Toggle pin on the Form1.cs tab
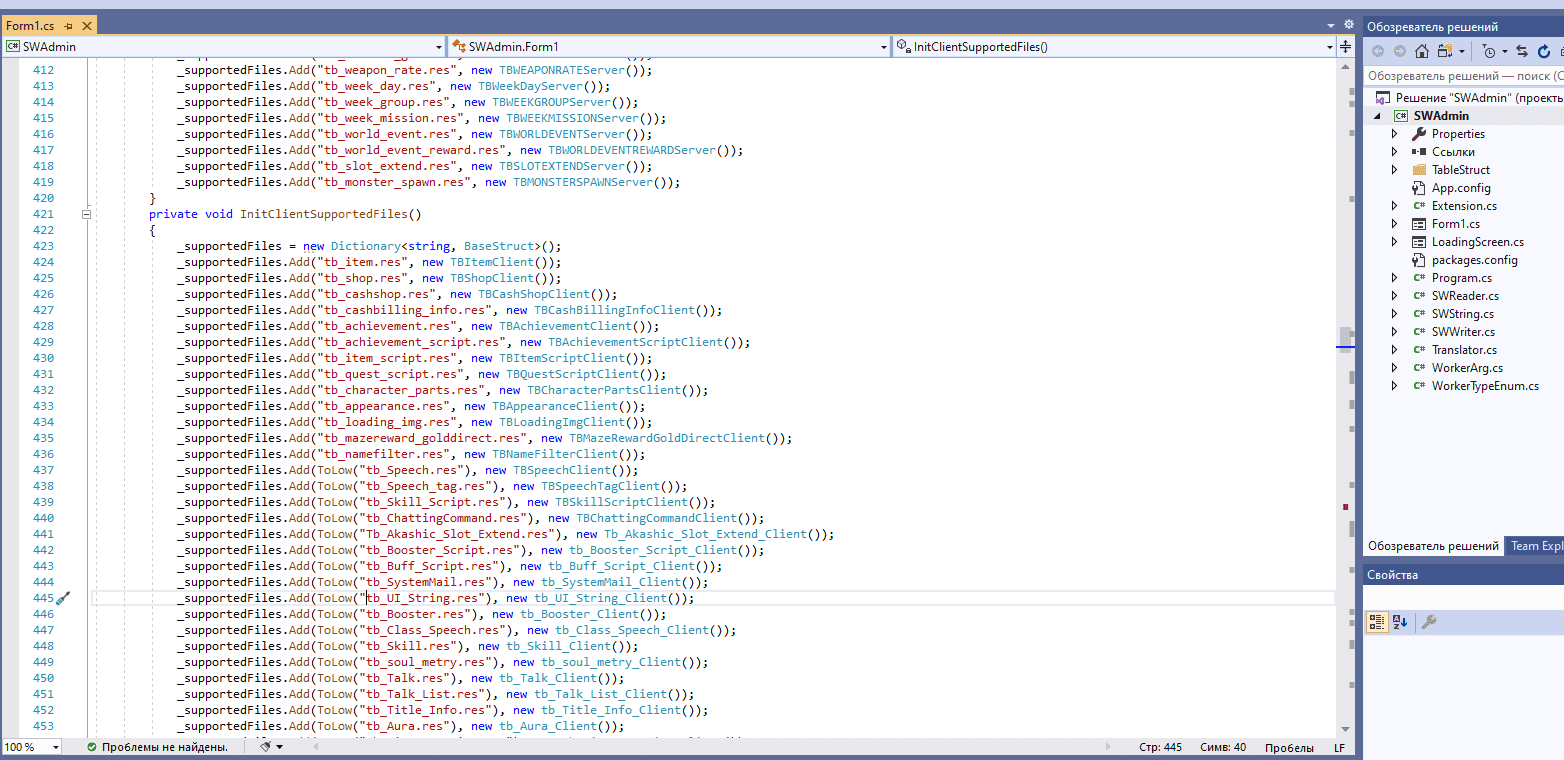 tap(66, 25)
